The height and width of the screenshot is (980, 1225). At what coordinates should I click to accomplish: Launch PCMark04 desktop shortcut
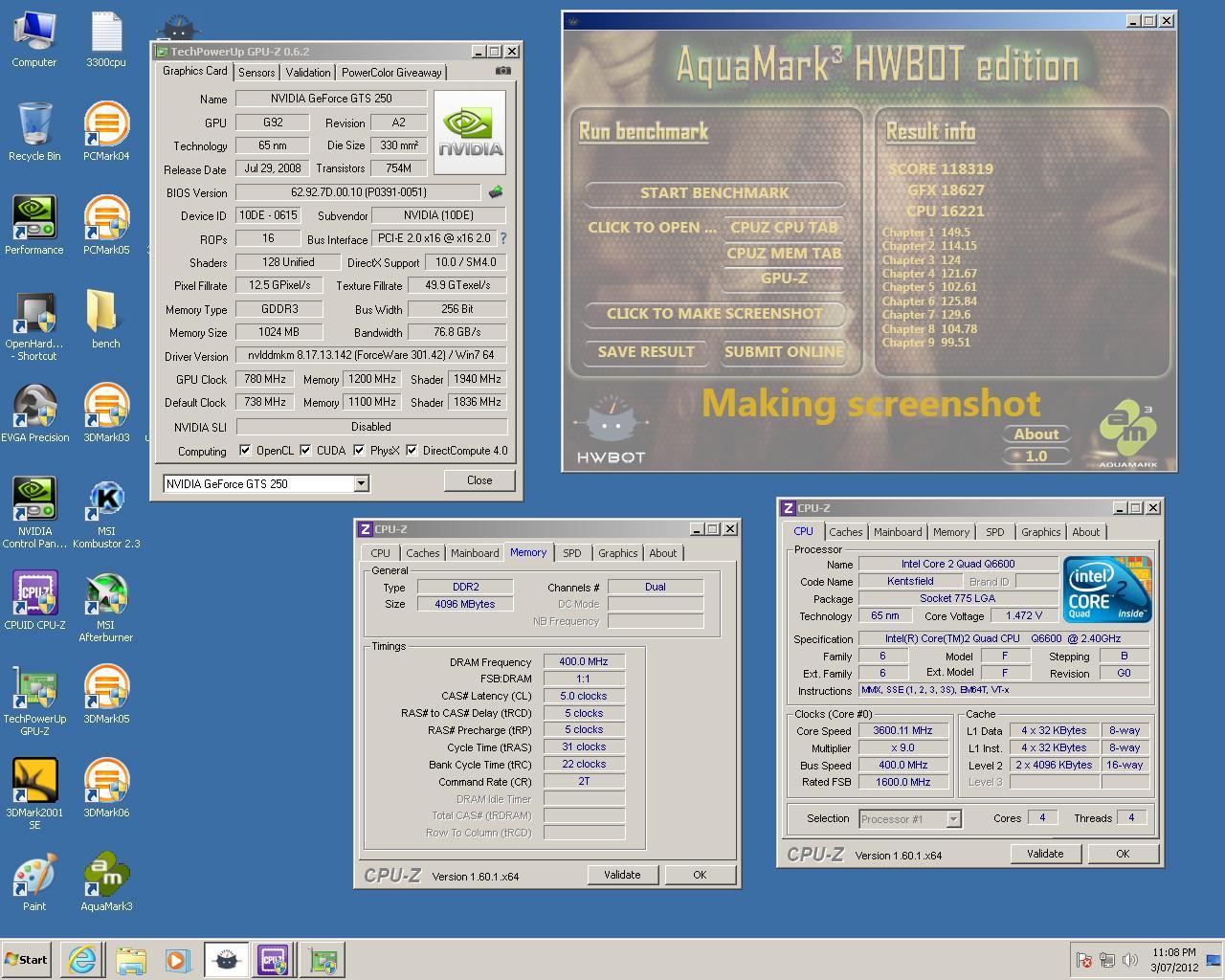coord(106,132)
